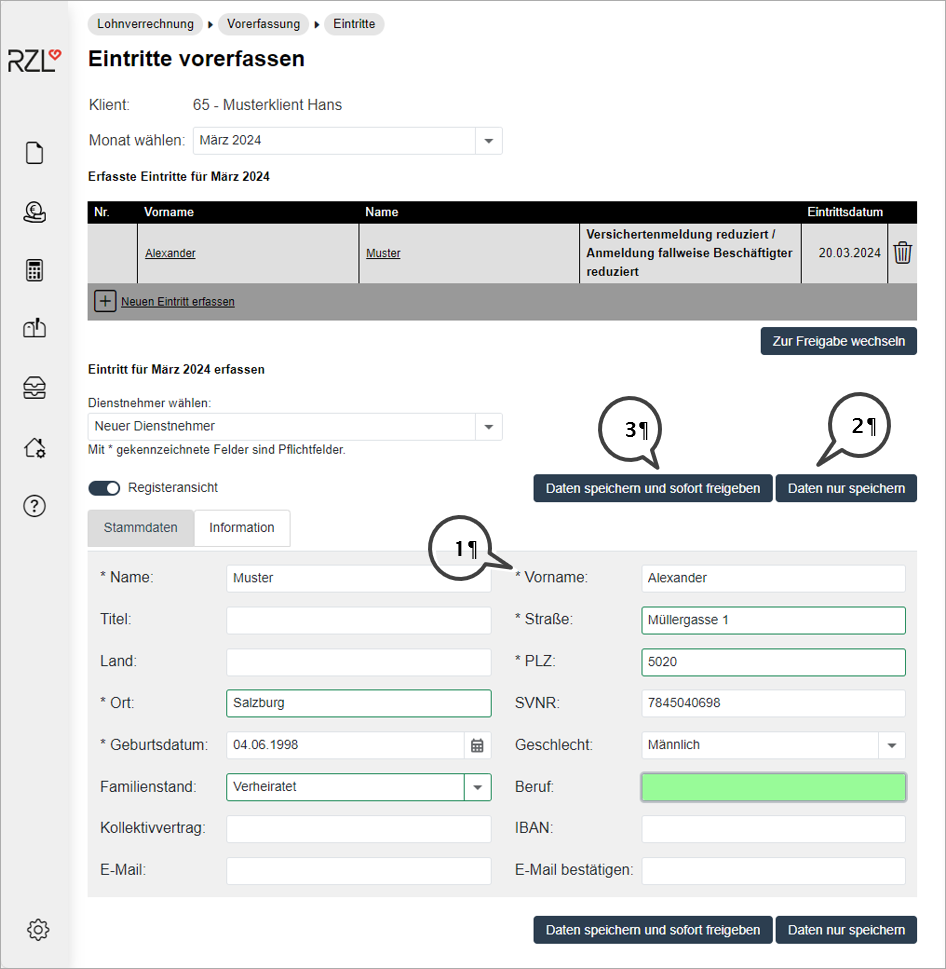The height and width of the screenshot is (969, 946).
Task: Open the calculator icon in the sidebar
Action: (35, 270)
